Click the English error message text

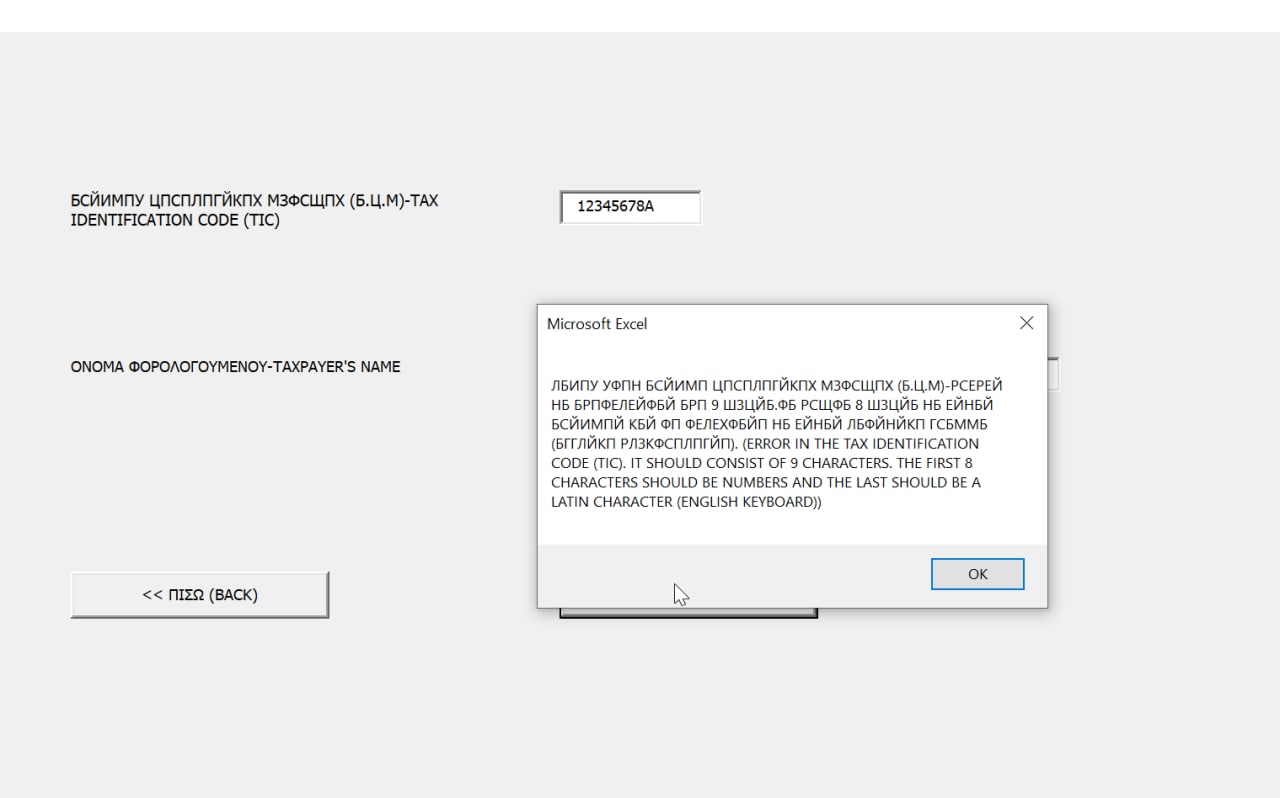pyautogui.click(x=765, y=473)
